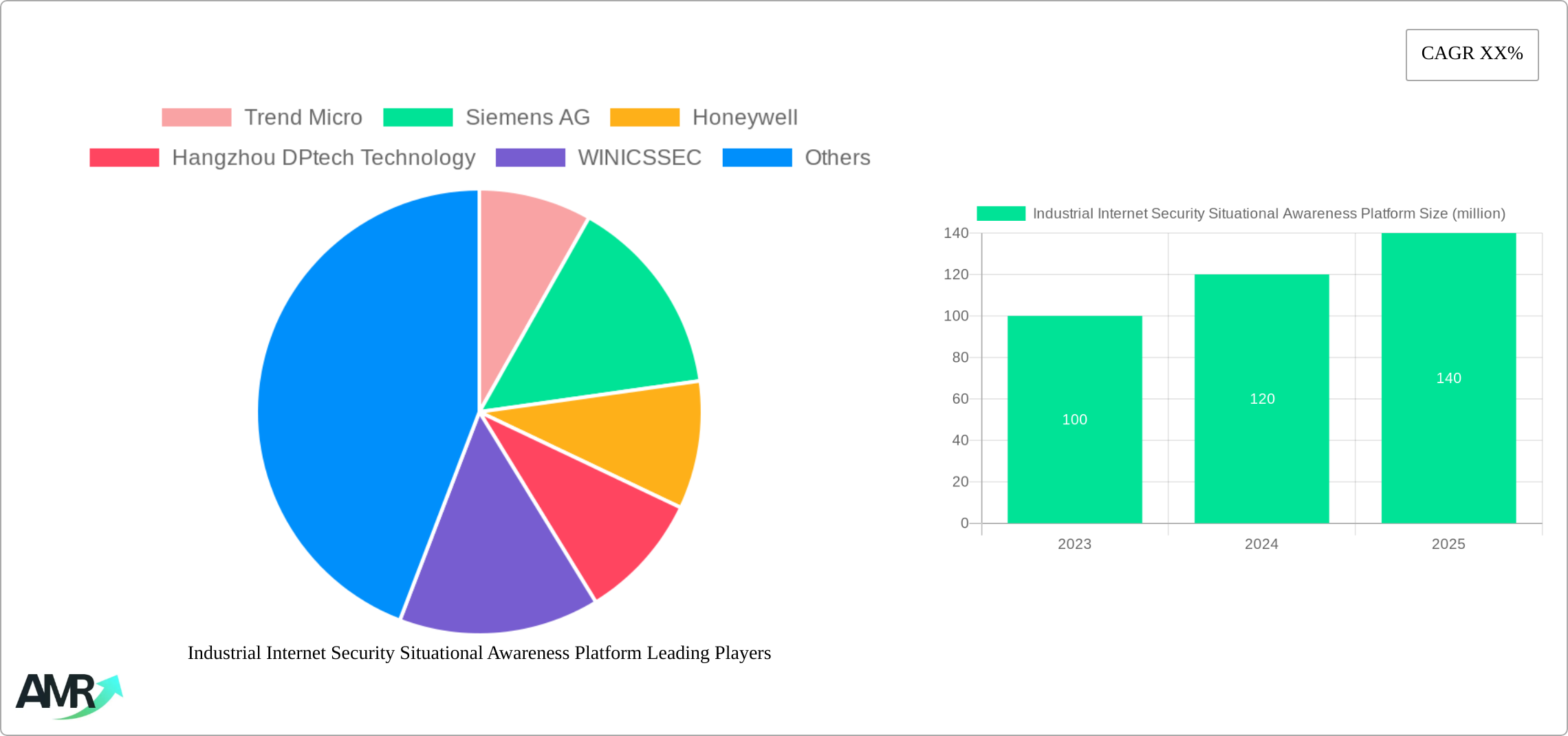The width and height of the screenshot is (1568, 736).
Task: Select the Hangzhou DPtech Technology legend swatch
Action: pos(124,158)
